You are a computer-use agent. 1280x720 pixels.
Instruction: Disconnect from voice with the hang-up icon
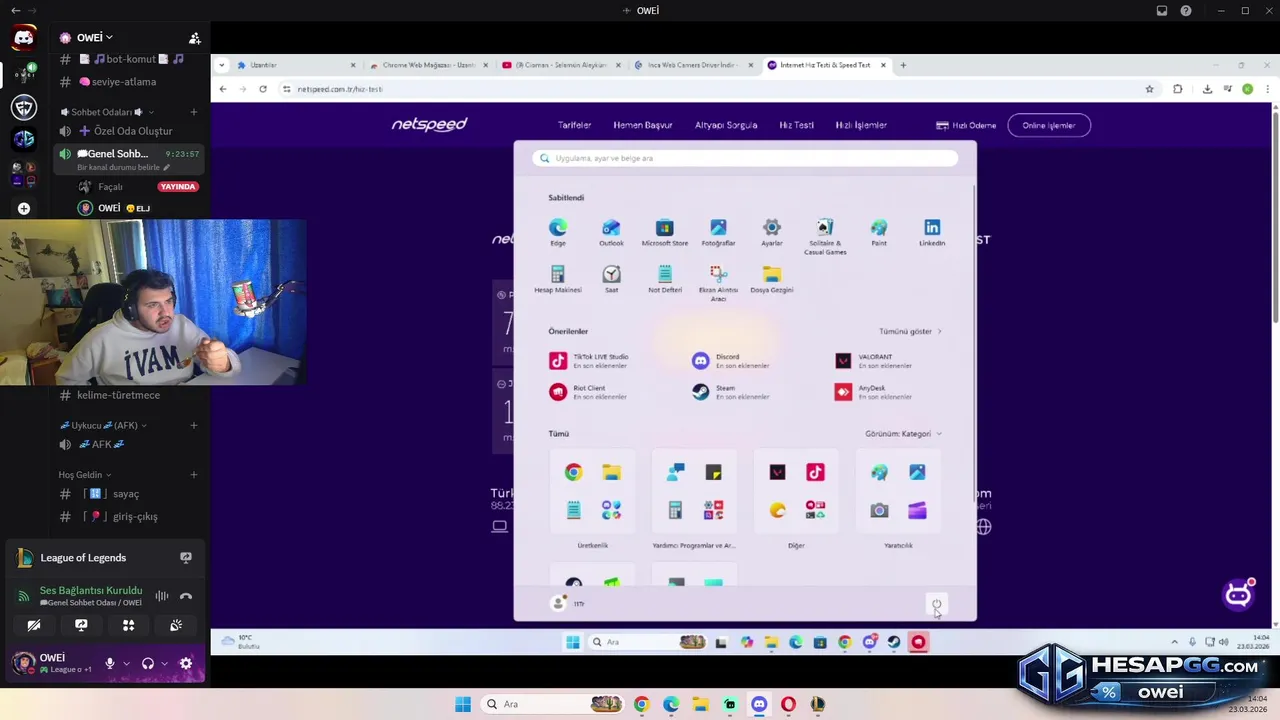186,596
